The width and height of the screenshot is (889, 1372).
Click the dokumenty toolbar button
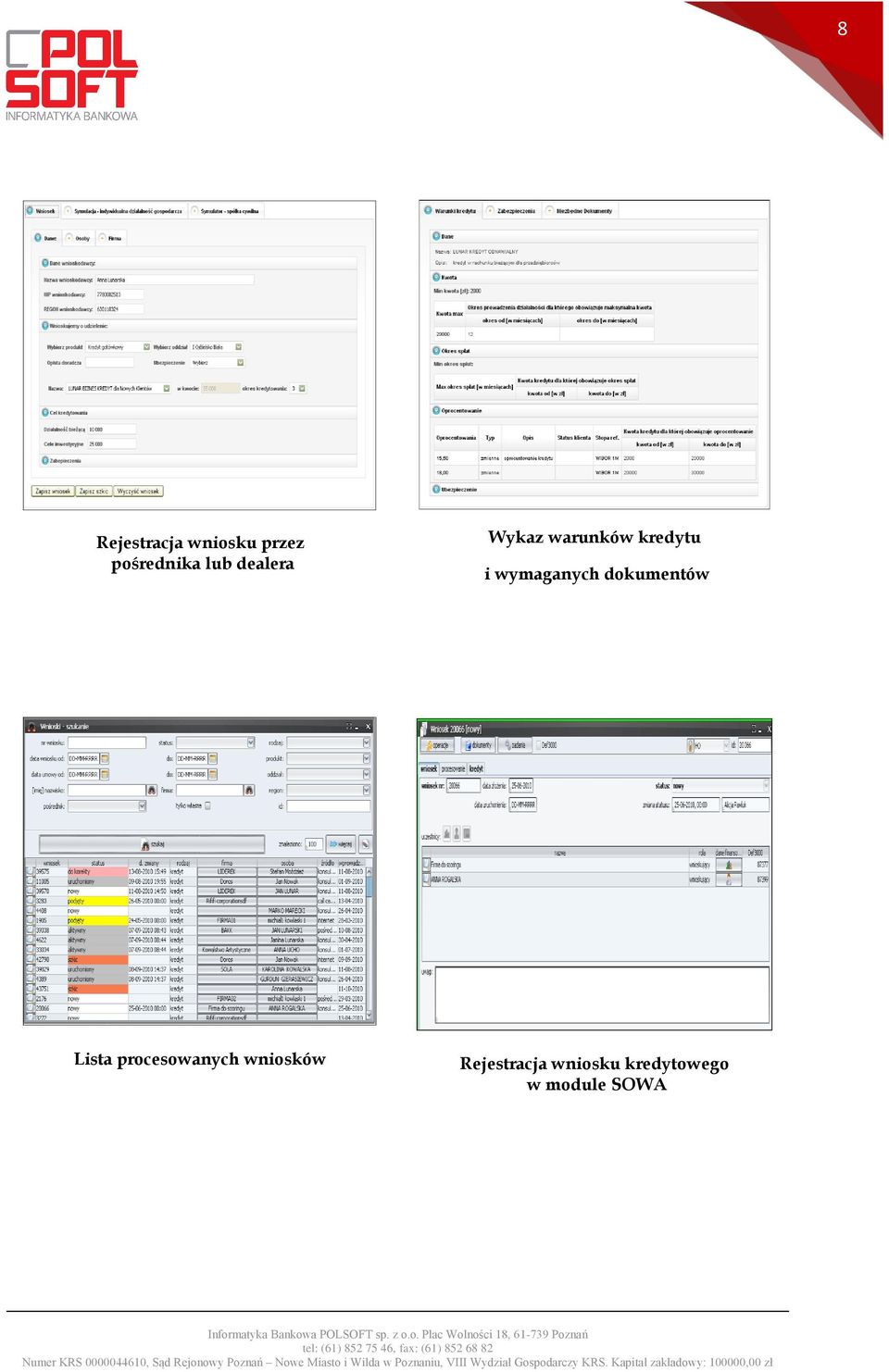pyautogui.click(x=479, y=745)
